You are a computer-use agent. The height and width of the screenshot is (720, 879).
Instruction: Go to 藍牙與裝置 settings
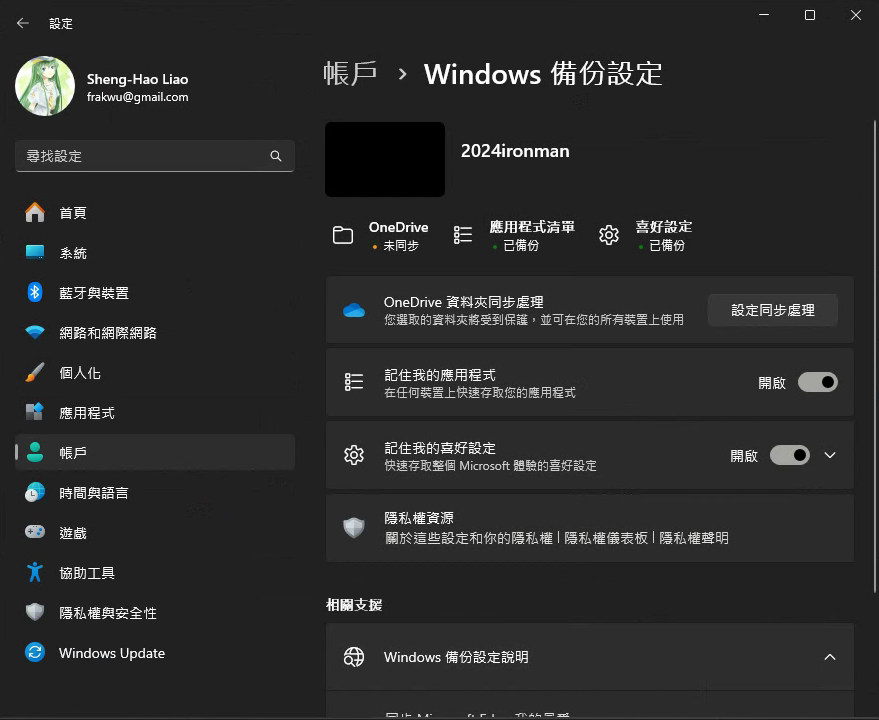coord(155,292)
